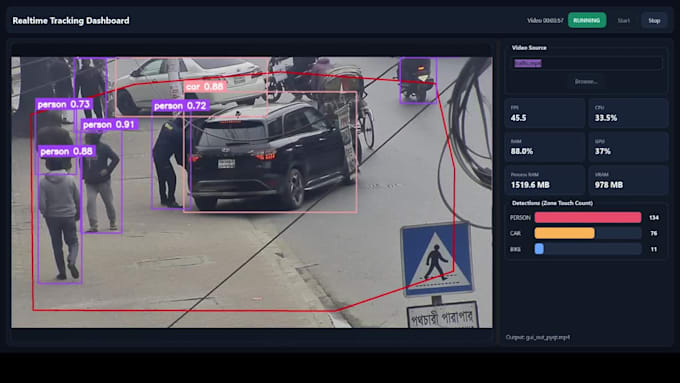Click the Realtime Tracking Dashboard title
The width and height of the screenshot is (680, 383).
point(71,20)
